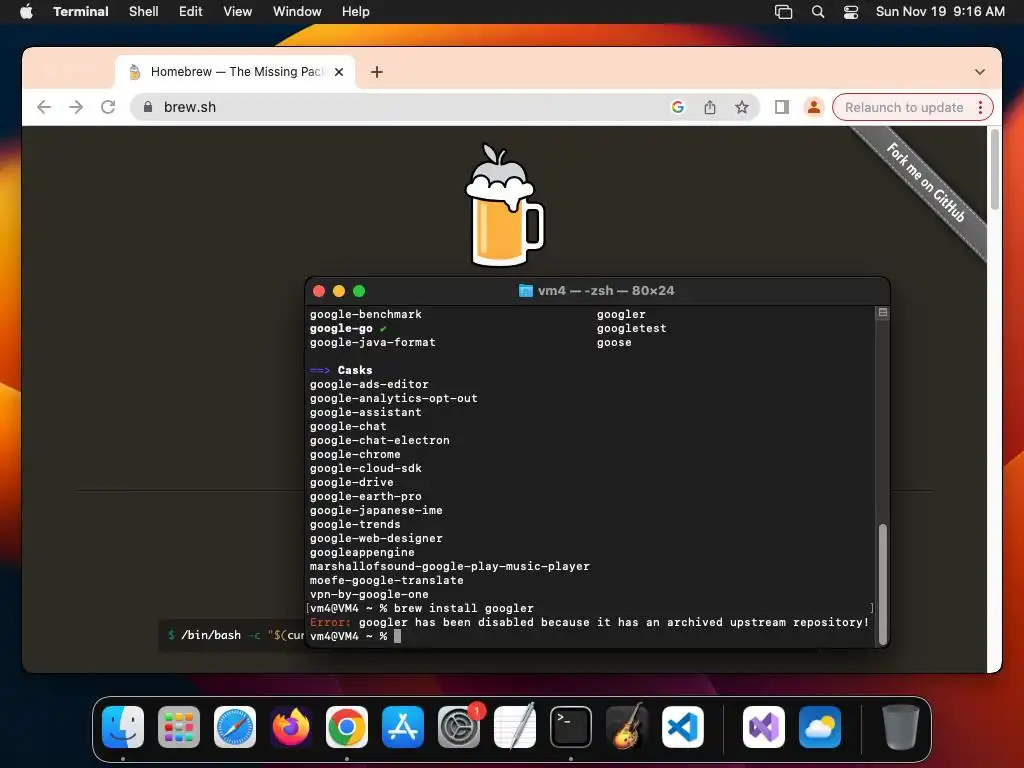Share this page from Chrome toolbar
This screenshot has width=1024, height=768.
710,107
